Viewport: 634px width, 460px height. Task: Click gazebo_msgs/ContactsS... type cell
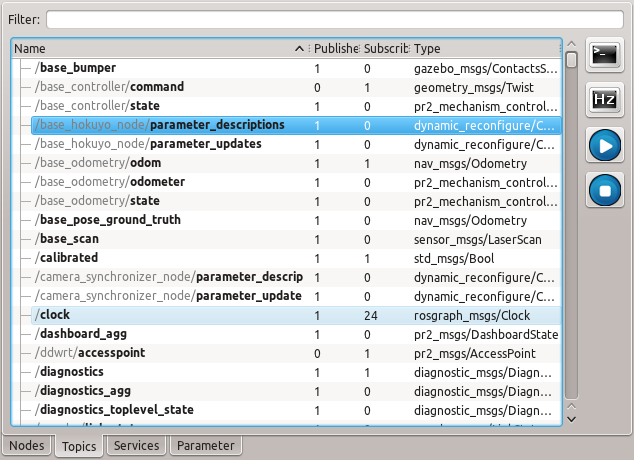click(x=486, y=69)
